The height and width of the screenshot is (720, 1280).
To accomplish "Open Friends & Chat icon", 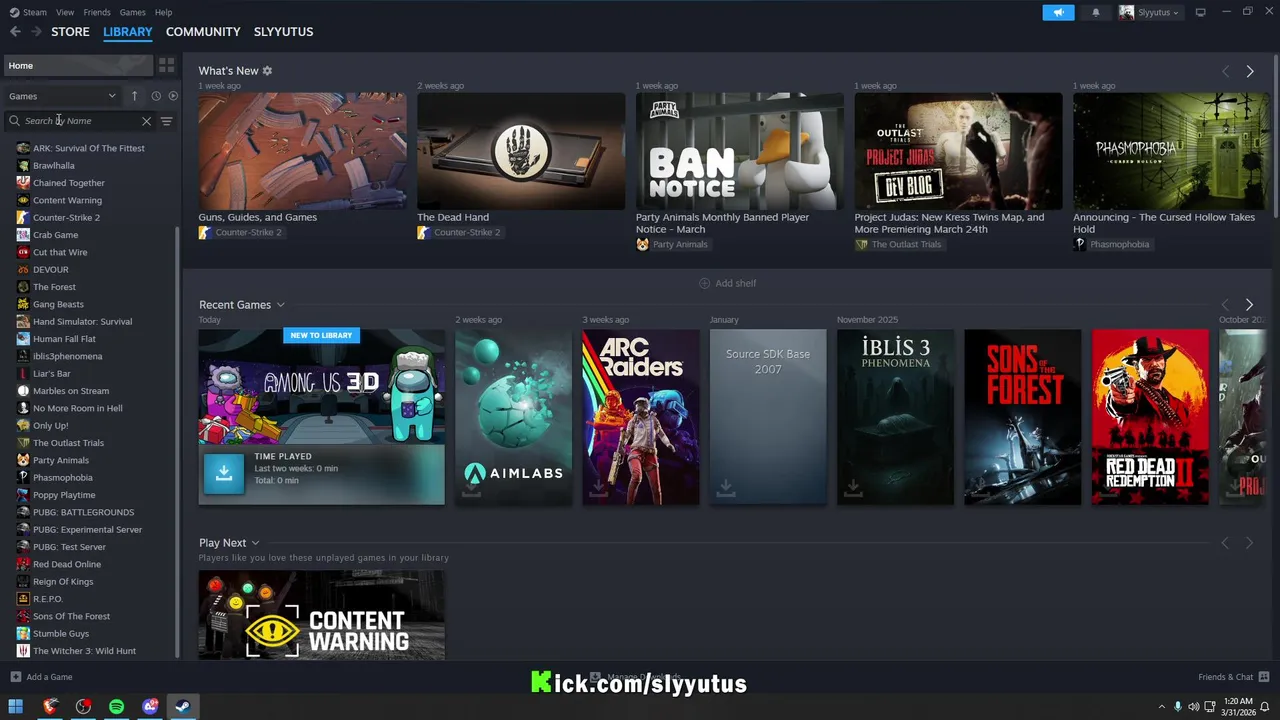I will (x=1265, y=677).
